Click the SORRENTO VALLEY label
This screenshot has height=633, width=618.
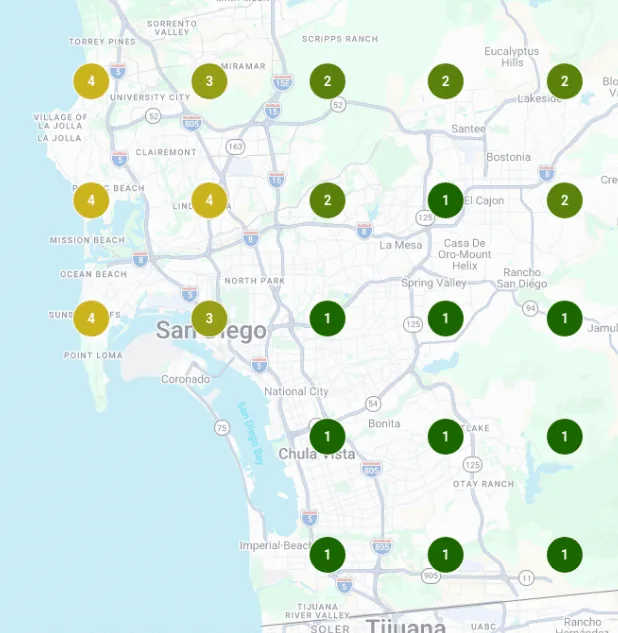172,28
